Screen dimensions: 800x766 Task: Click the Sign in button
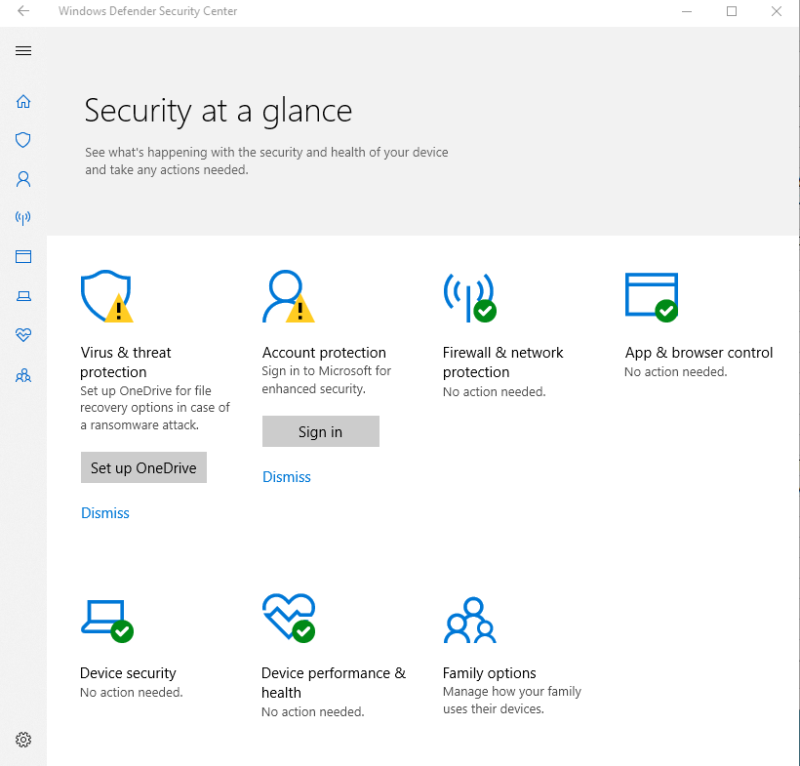click(x=320, y=431)
